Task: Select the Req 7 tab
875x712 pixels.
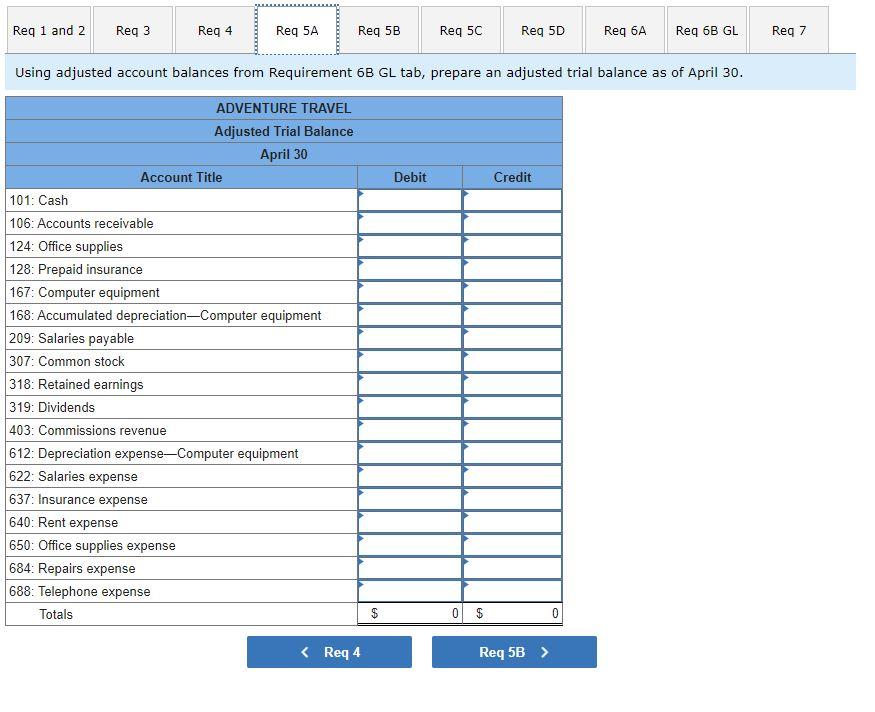Action: pyautogui.click(x=789, y=30)
